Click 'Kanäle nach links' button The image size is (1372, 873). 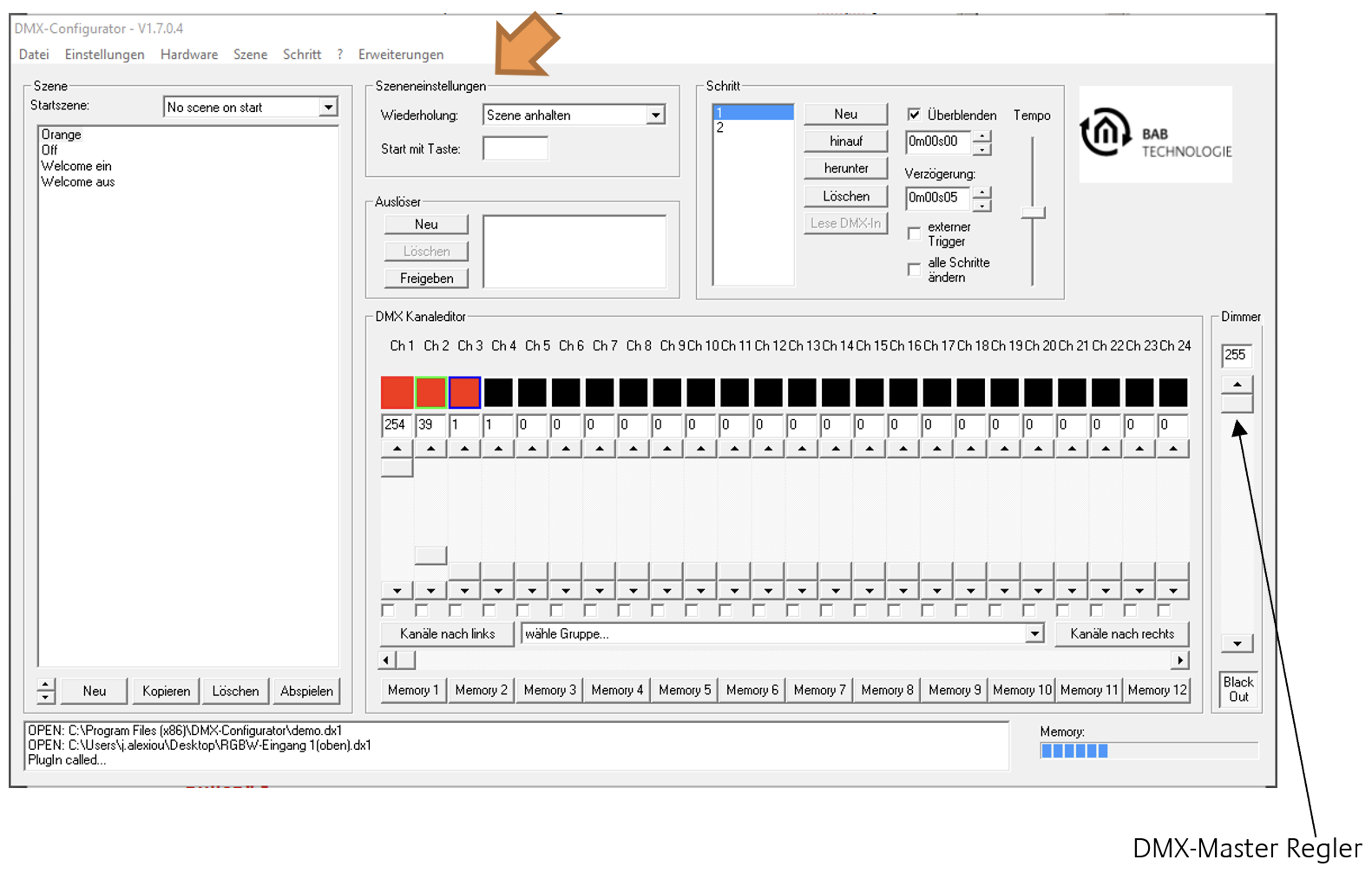pyautogui.click(x=447, y=633)
